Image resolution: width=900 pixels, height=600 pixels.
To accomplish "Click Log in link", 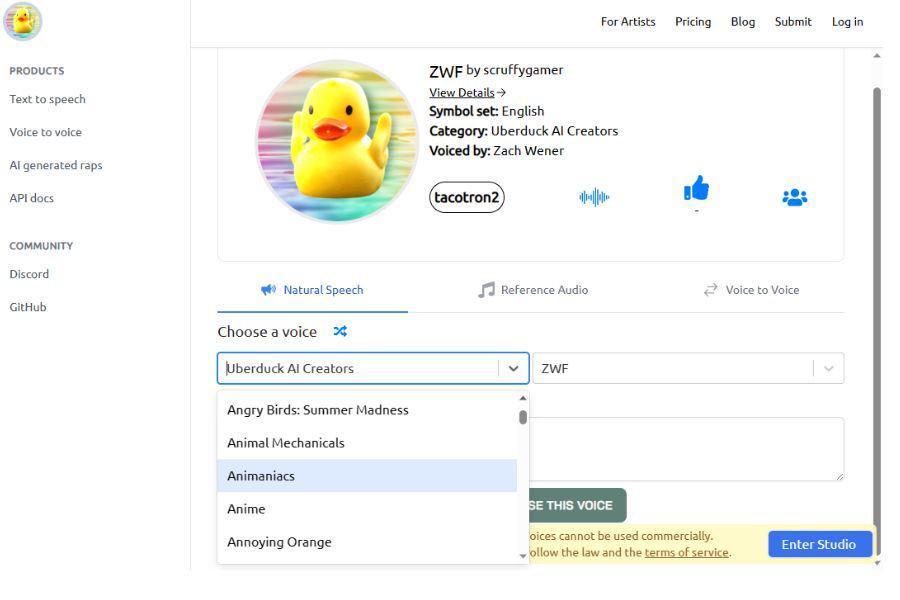I will pos(847,22).
